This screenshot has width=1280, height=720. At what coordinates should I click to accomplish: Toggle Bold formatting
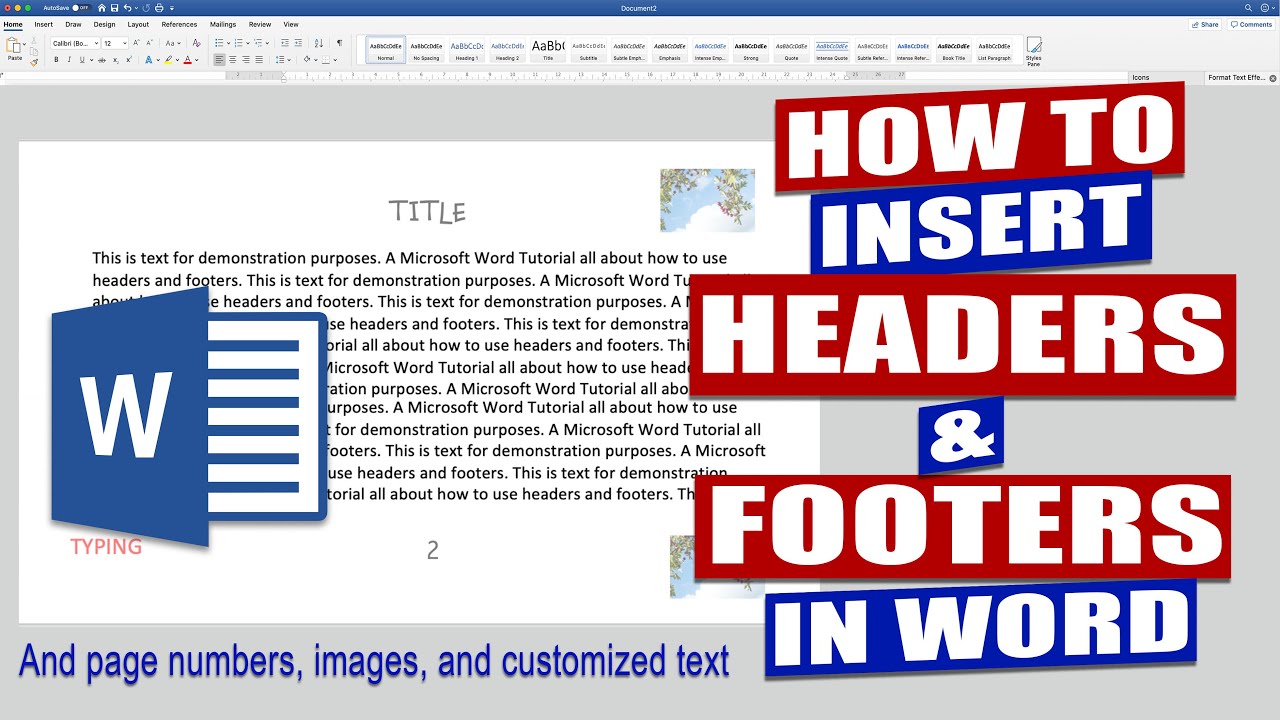pos(56,60)
